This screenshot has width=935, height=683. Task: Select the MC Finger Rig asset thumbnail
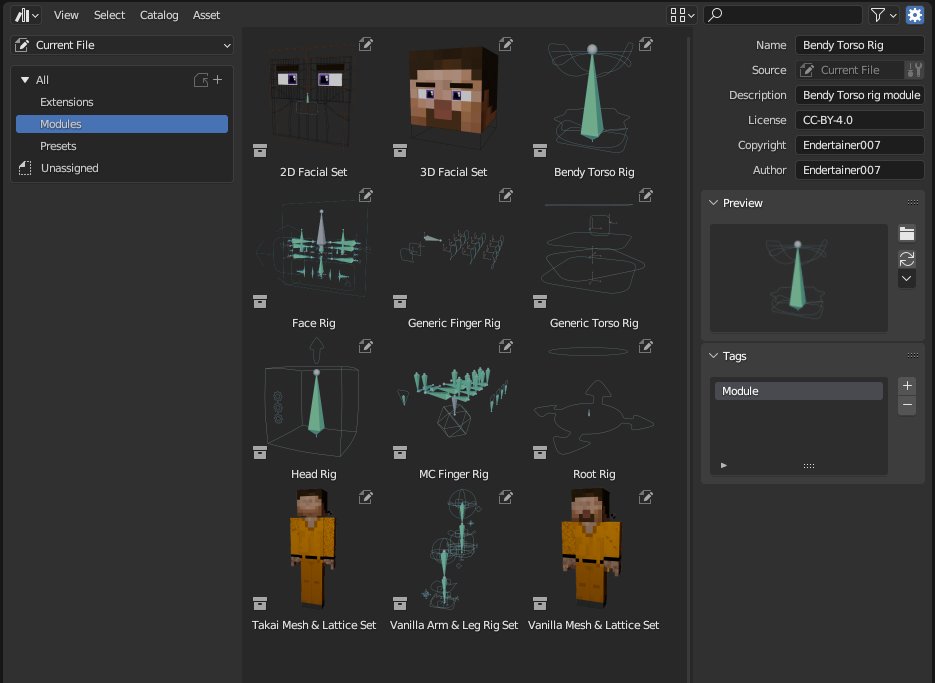tap(454, 399)
